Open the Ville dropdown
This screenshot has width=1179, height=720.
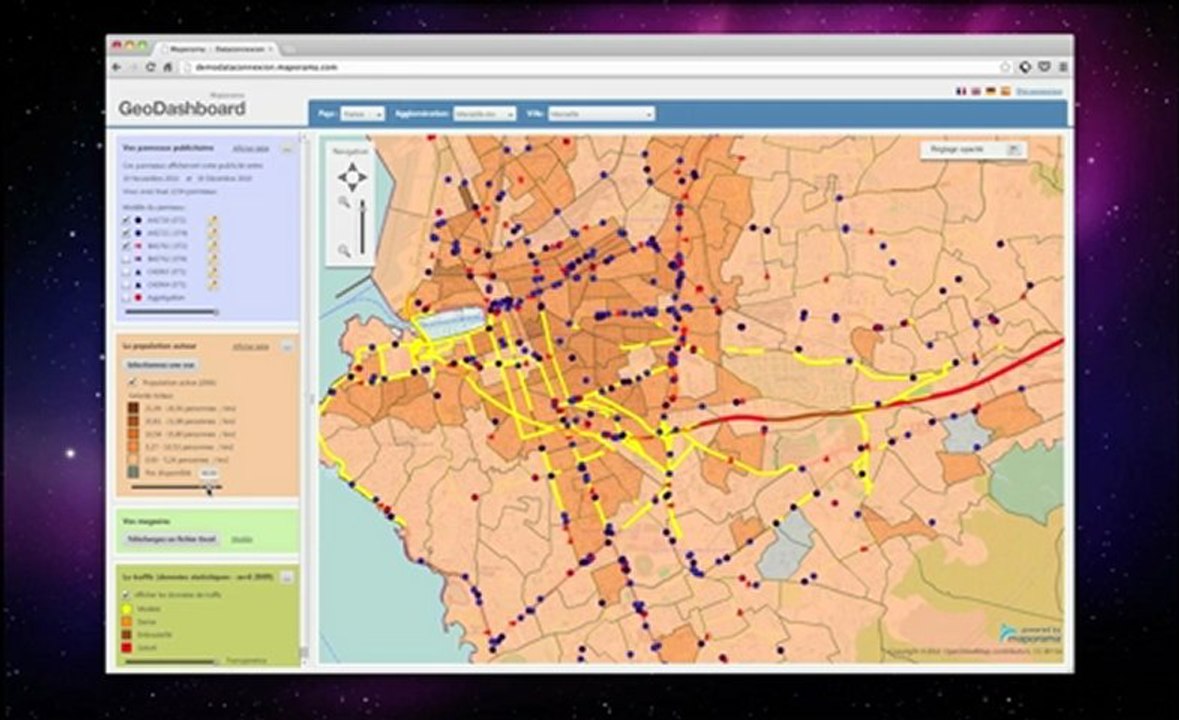click(602, 113)
